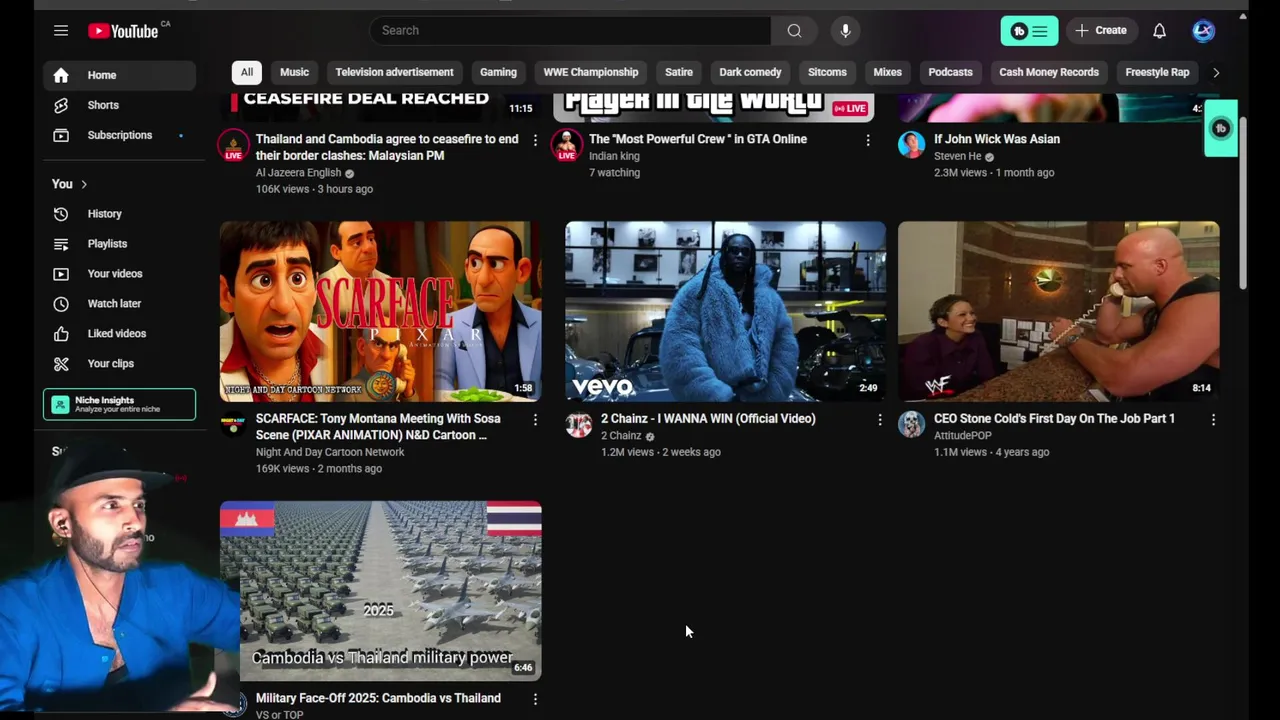The image size is (1280, 720).
Task: Open the account avatar menu
Action: point(1203,31)
